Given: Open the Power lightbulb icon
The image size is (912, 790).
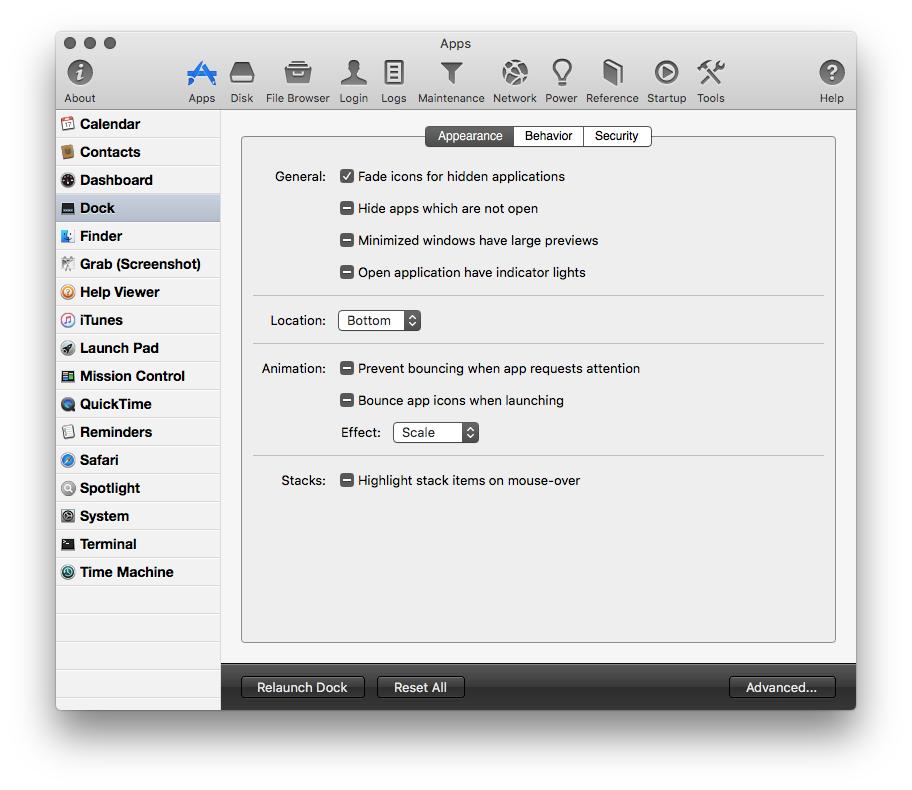Looking at the screenshot, I should pyautogui.click(x=561, y=73).
